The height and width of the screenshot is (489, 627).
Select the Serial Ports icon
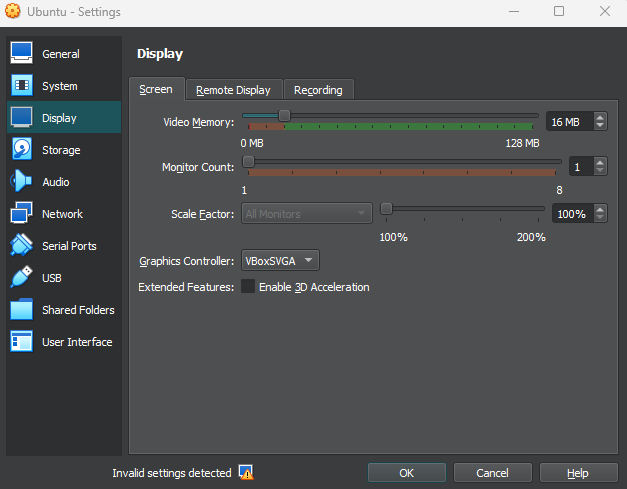22,246
